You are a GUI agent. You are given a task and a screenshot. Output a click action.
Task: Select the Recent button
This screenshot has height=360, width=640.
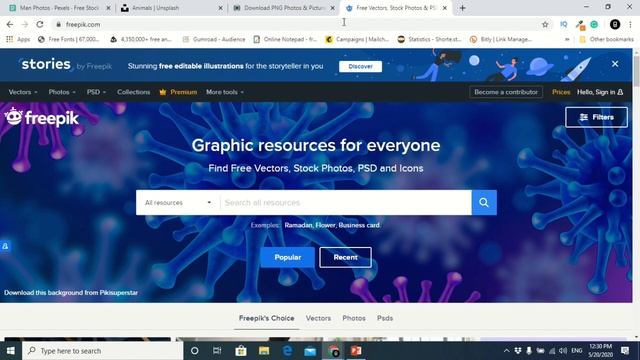pyautogui.click(x=345, y=258)
